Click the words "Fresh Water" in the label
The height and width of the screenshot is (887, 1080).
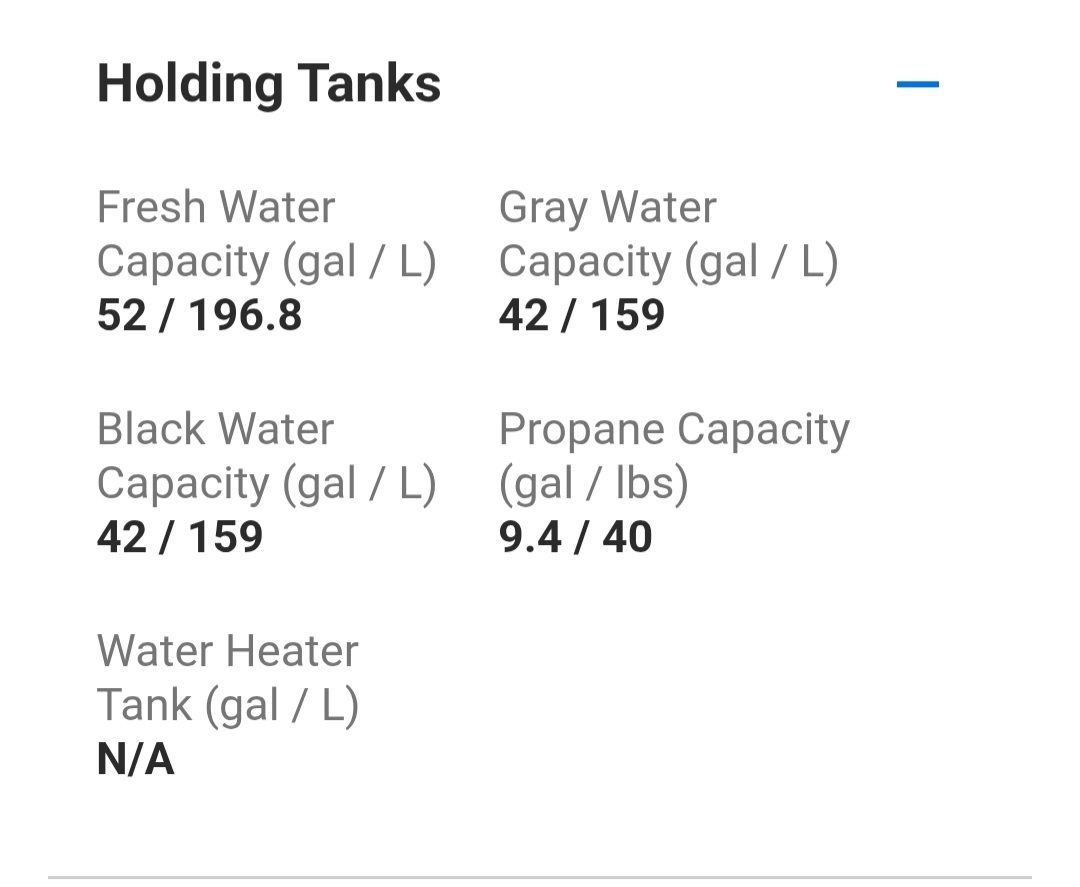click(216, 208)
